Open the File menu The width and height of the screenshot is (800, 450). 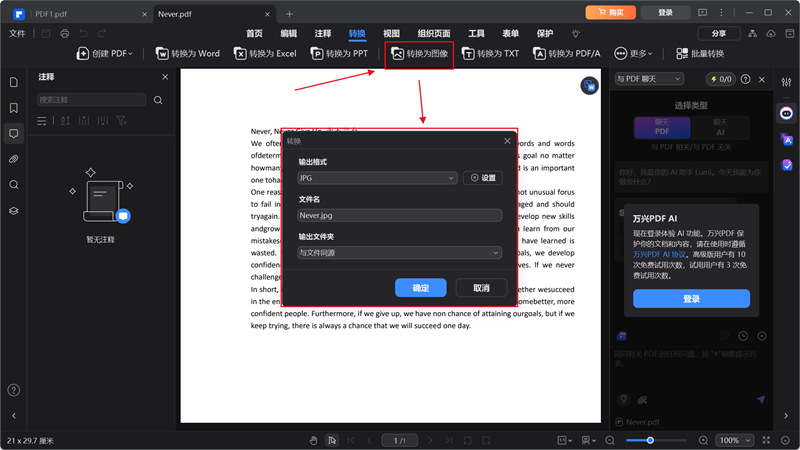[17, 34]
